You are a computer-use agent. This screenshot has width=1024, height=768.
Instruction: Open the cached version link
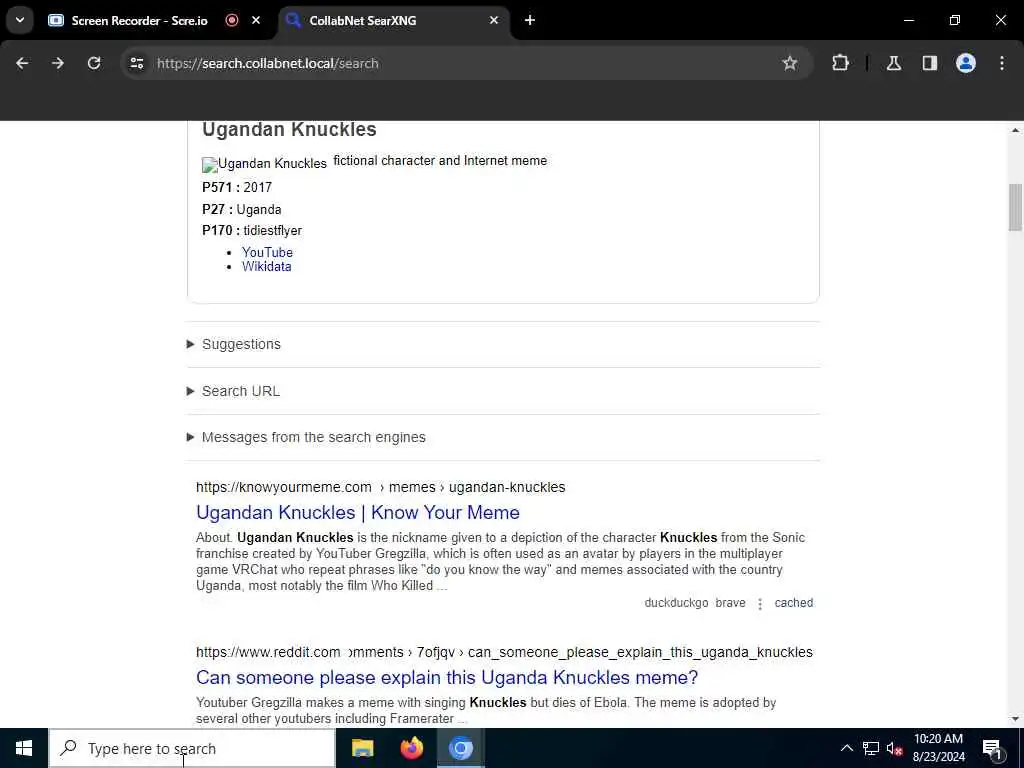click(793, 603)
